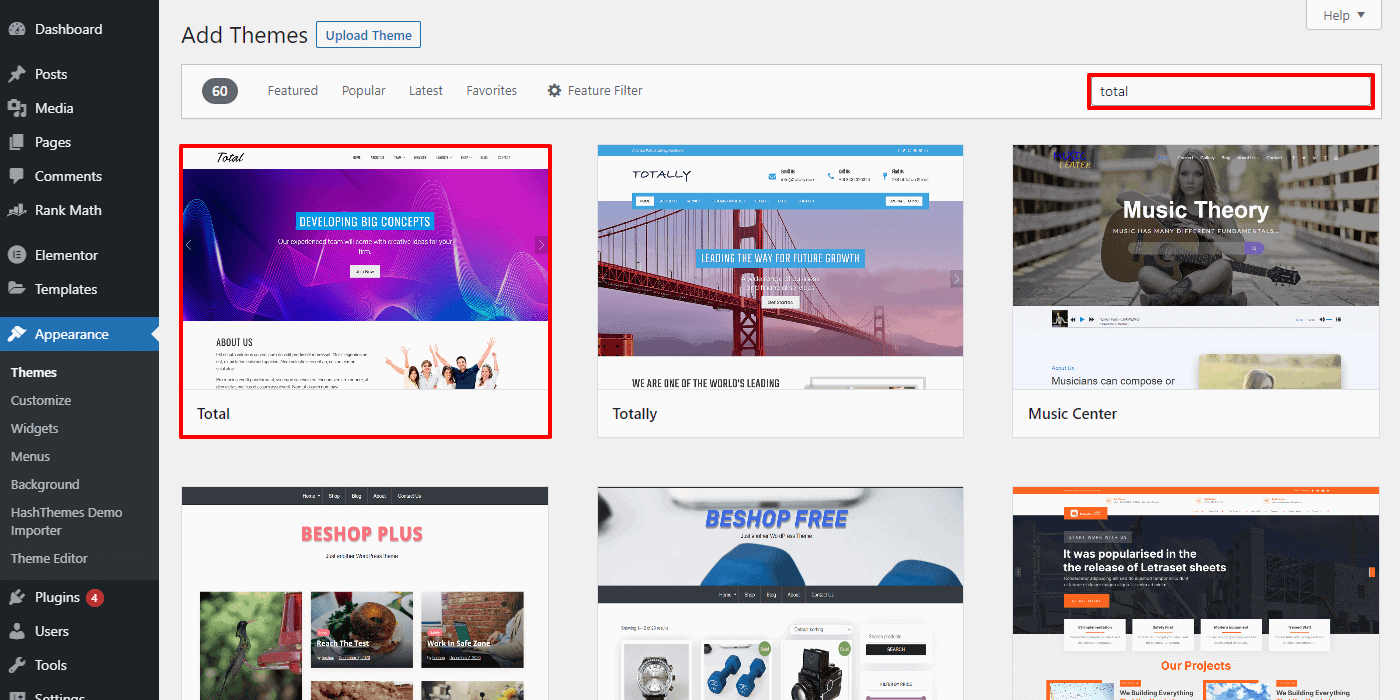Open the Beshop Plus theme thumbnail
Screen dimensions: 1400x700
click(365, 593)
